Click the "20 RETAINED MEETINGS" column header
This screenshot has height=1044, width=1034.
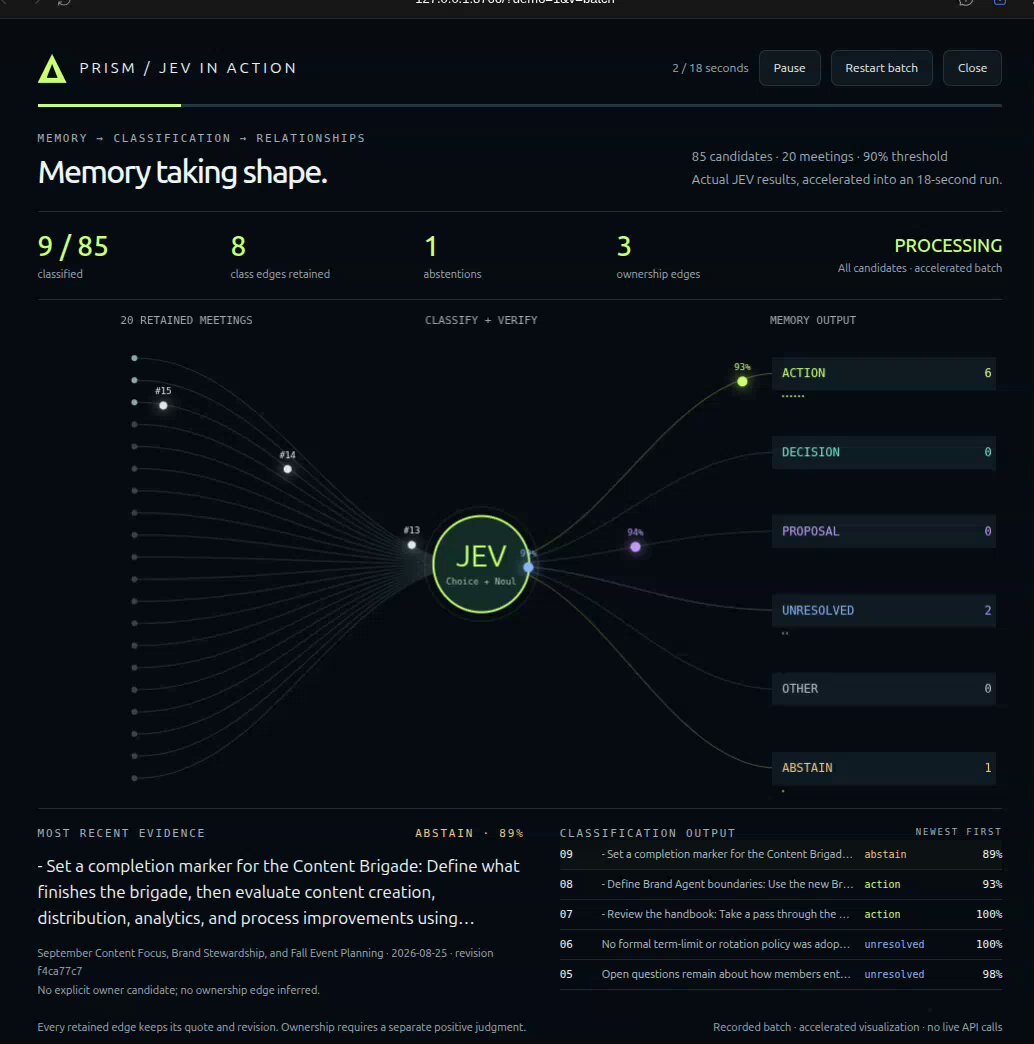[x=186, y=320]
